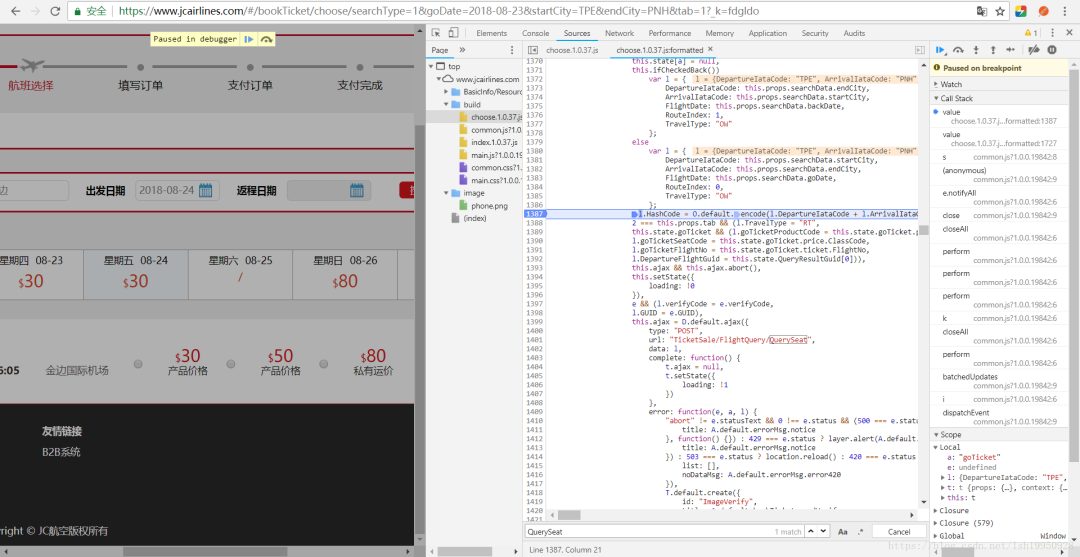This screenshot has width=1080, height=557.
Task: Click the Cancel search button
Action: [898, 532]
